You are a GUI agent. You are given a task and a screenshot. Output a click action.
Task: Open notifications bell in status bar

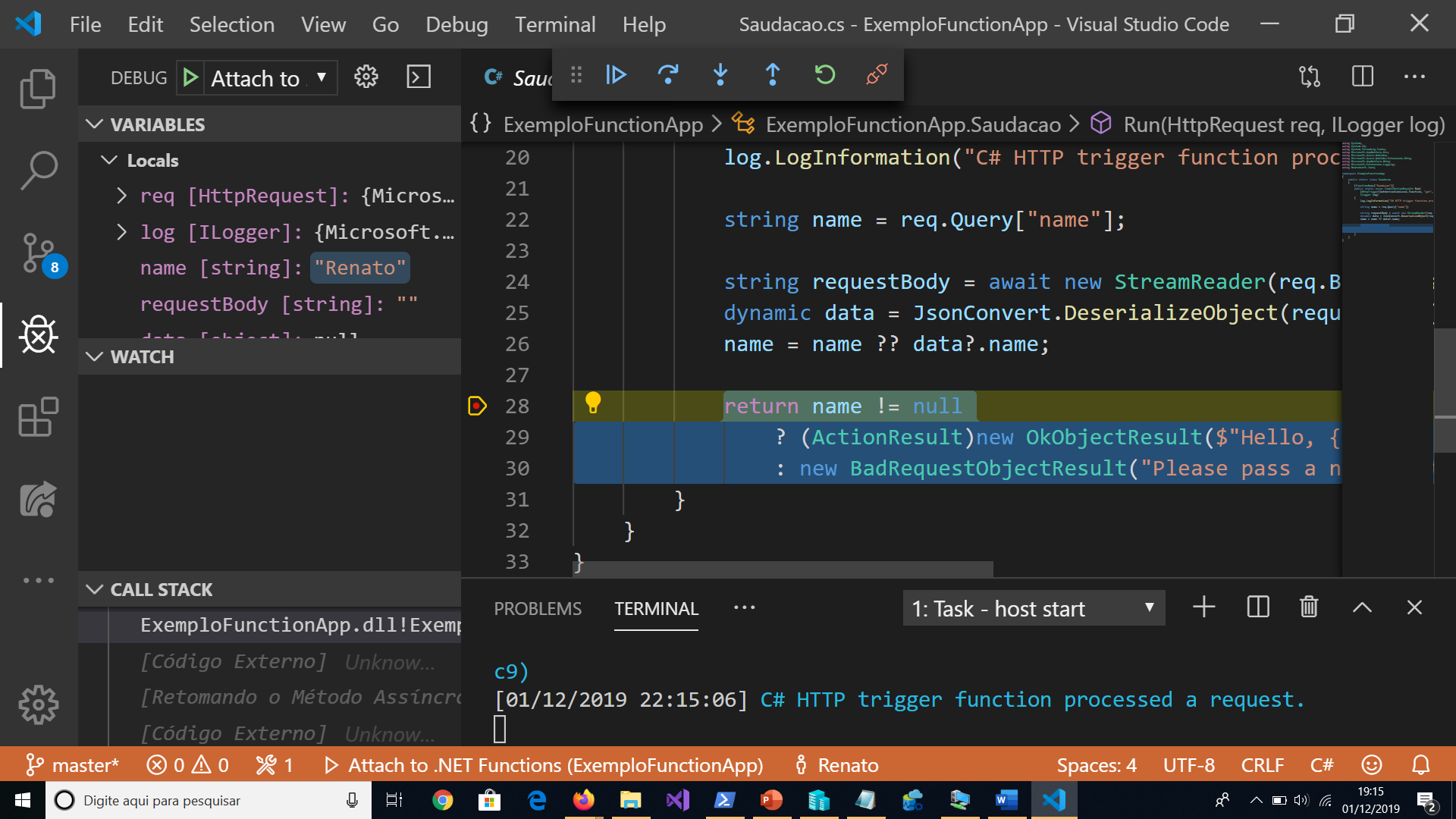[1420, 764]
